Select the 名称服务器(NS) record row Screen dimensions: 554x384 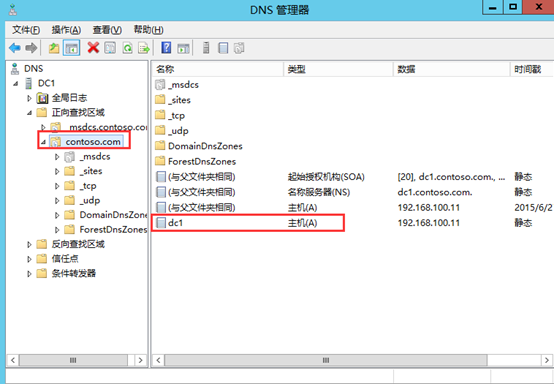352,192
